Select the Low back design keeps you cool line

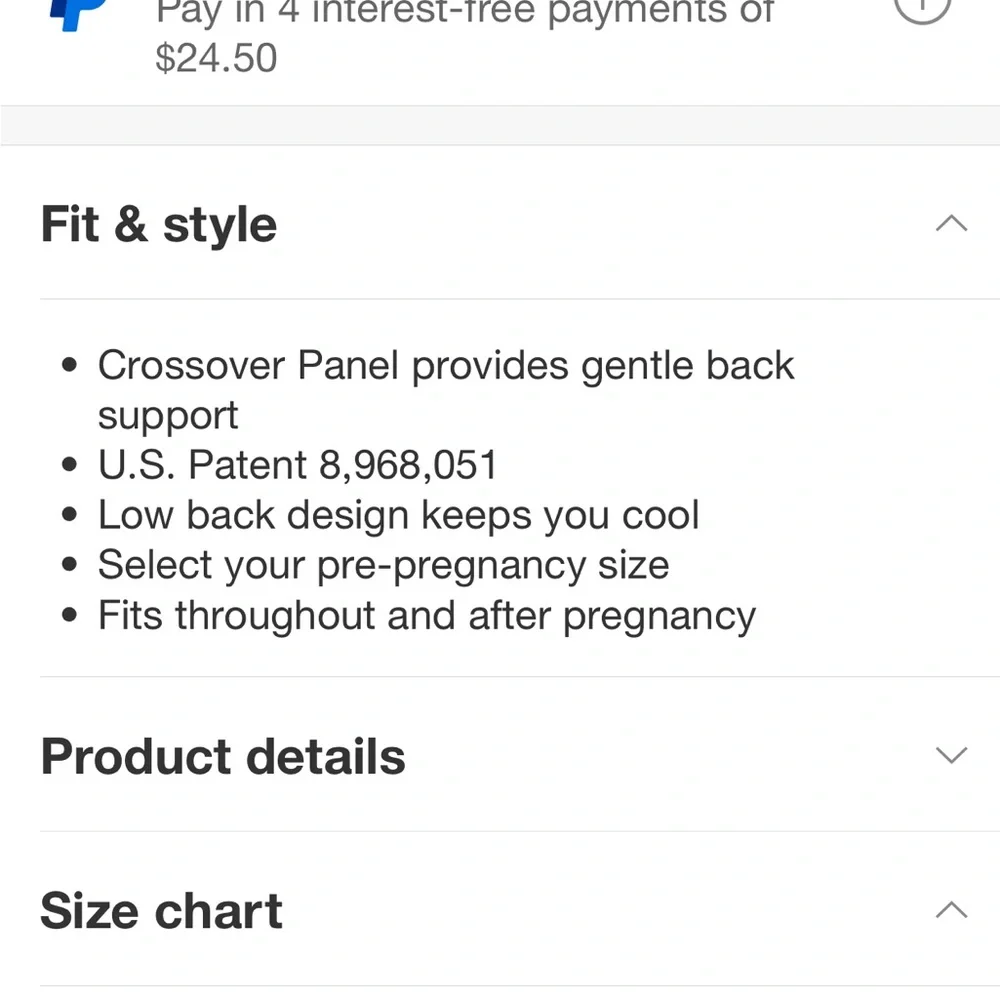coord(399,515)
